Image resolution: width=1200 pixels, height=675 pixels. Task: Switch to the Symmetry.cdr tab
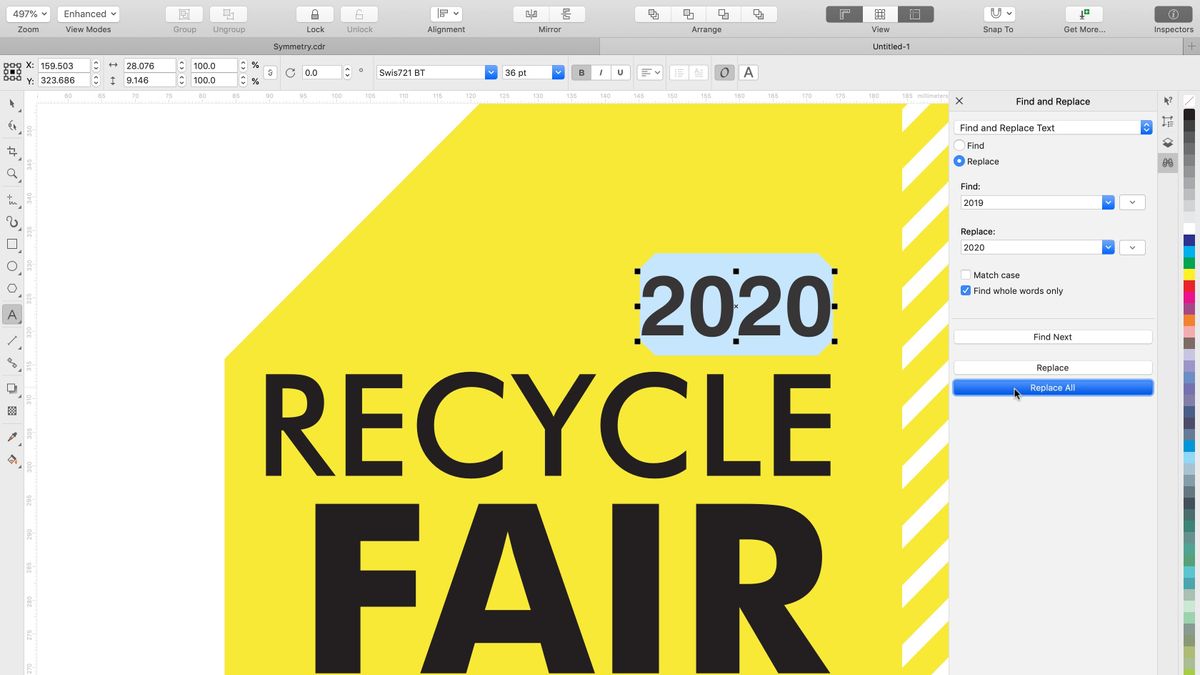(298, 46)
